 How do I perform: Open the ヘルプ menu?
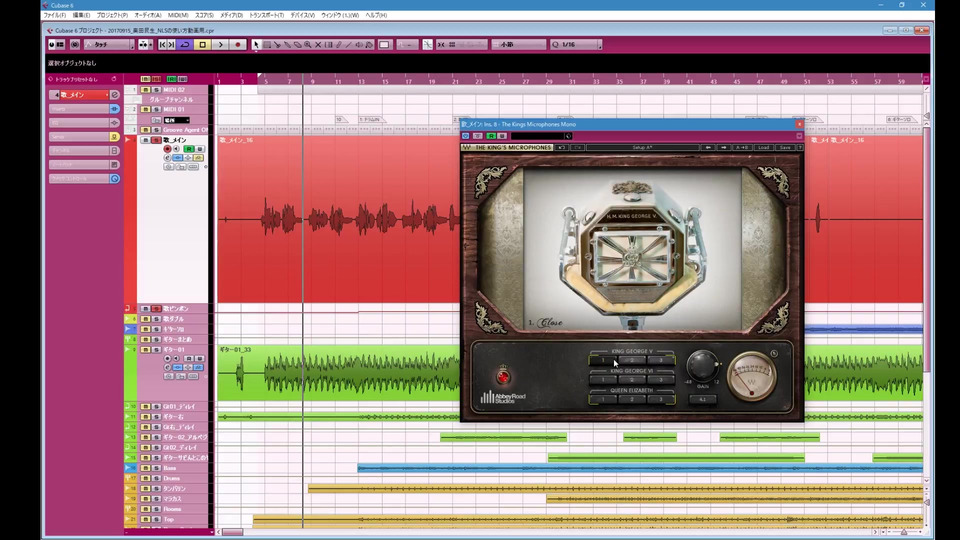[376, 15]
